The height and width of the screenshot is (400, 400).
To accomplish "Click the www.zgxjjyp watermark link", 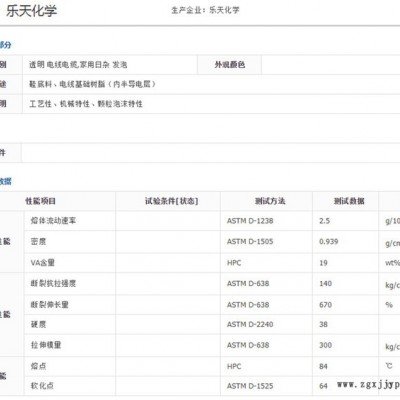I will click(368, 385).
